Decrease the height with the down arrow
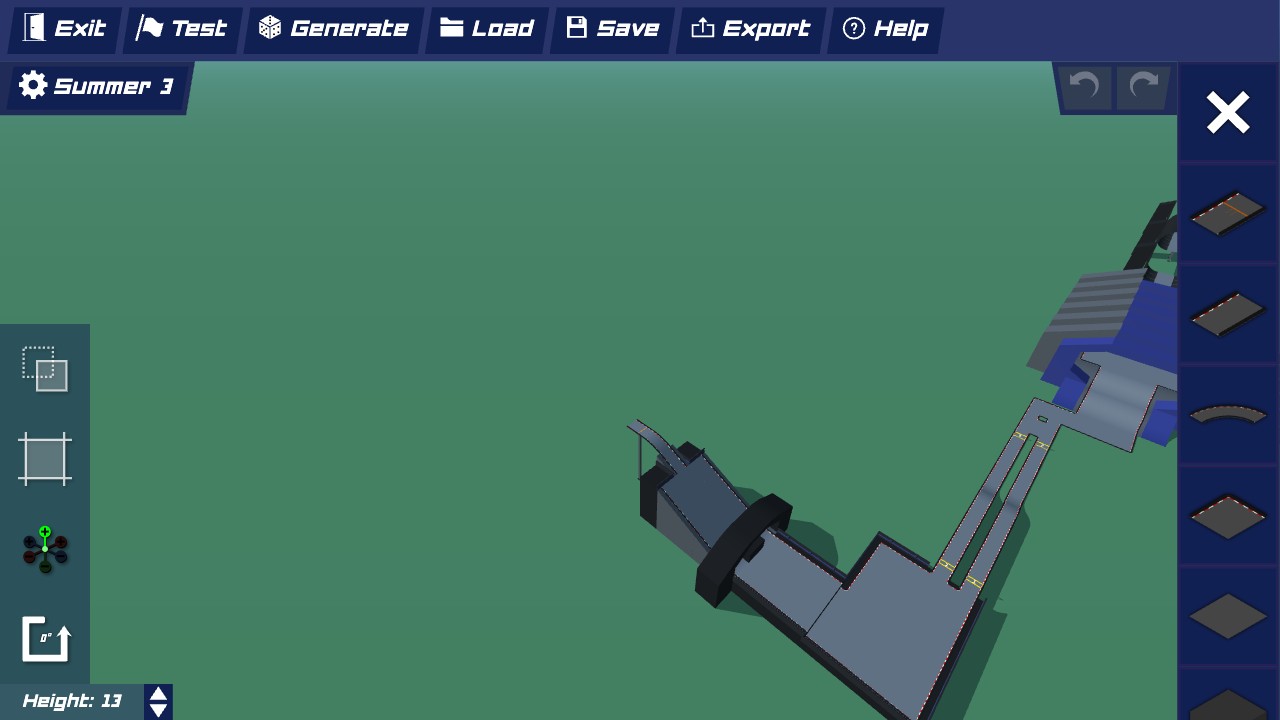This screenshot has width=1280, height=720. (157, 708)
